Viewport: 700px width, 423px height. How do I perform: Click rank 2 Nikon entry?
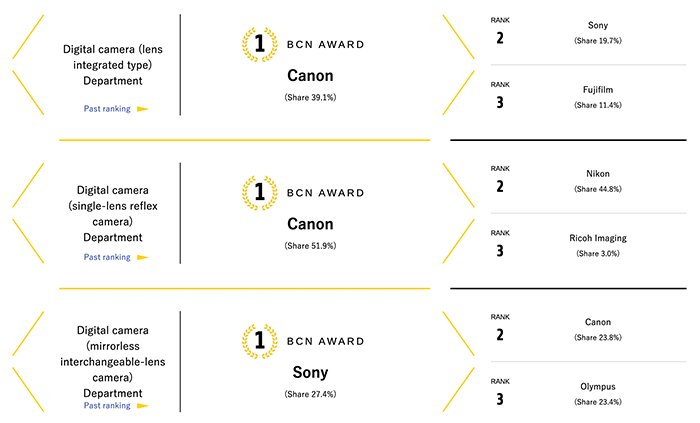599,181
